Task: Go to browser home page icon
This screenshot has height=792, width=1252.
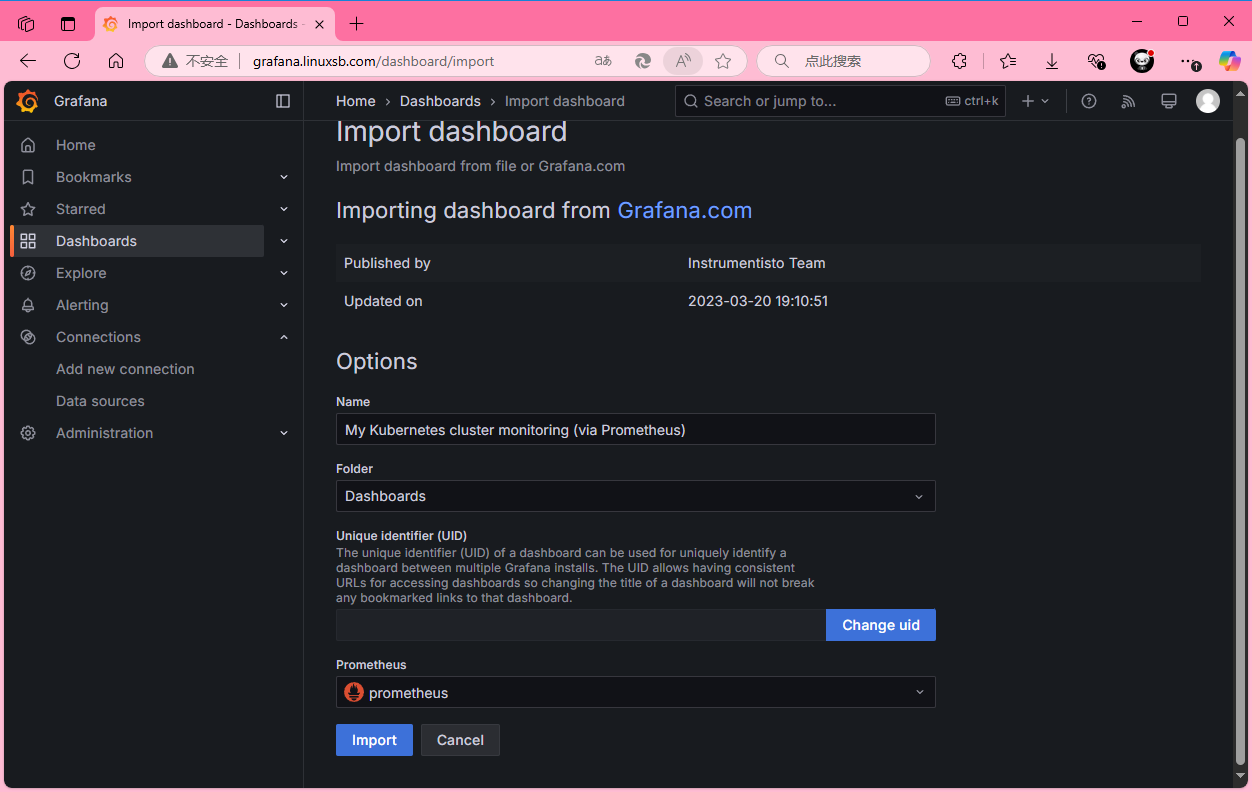Action: (x=116, y=61)
